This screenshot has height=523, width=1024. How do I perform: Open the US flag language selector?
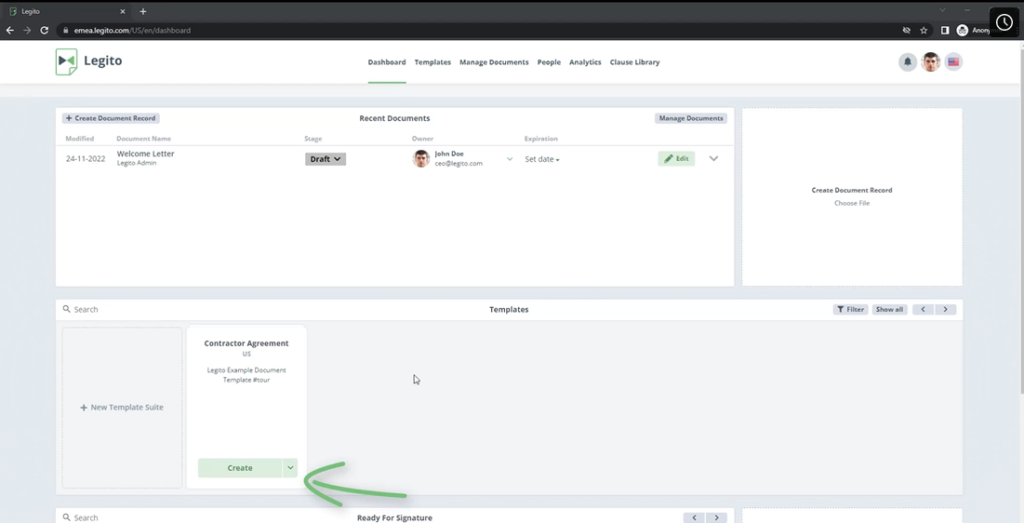tap(954, 62)
